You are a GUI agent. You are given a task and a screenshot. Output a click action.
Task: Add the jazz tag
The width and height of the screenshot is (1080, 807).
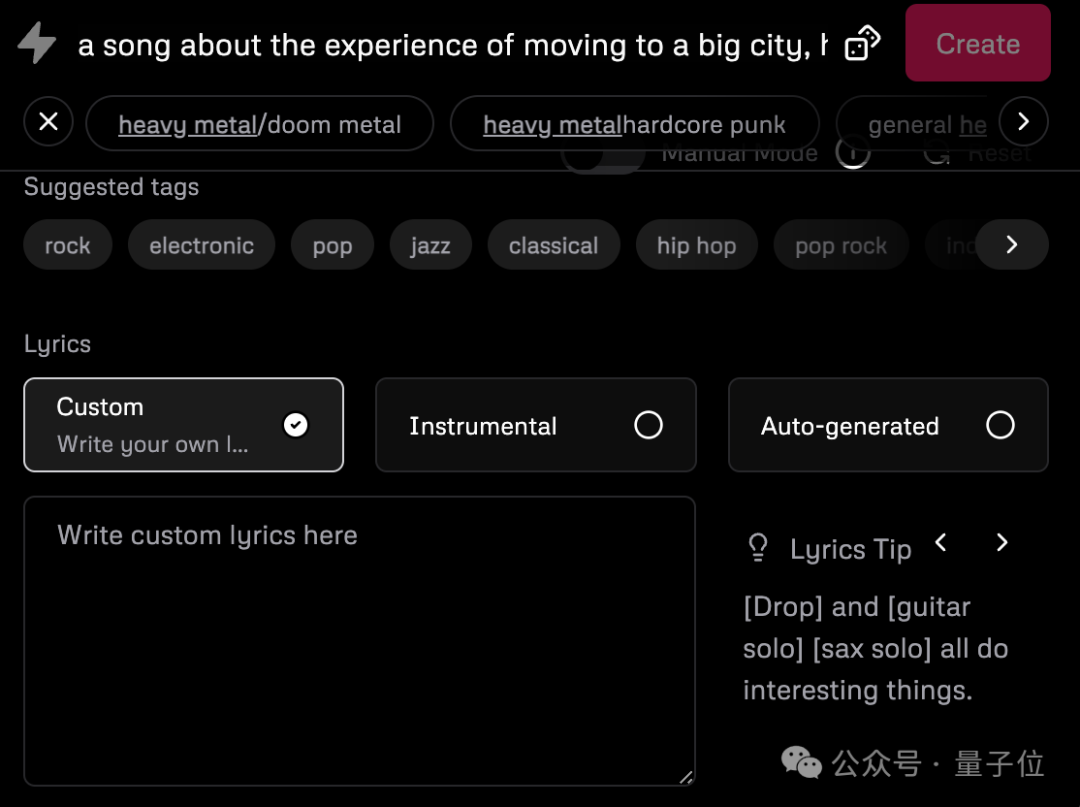click(x=430, y=245)
